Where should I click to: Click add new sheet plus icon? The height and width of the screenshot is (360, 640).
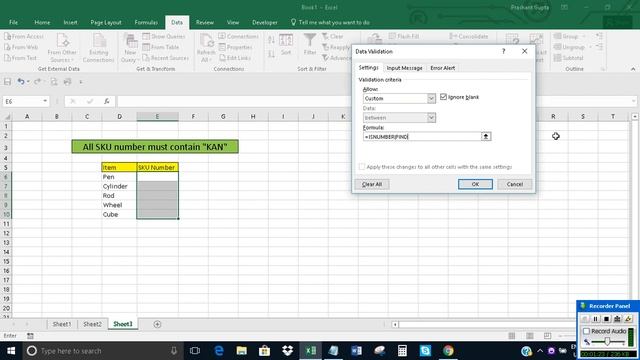point(157,324)
